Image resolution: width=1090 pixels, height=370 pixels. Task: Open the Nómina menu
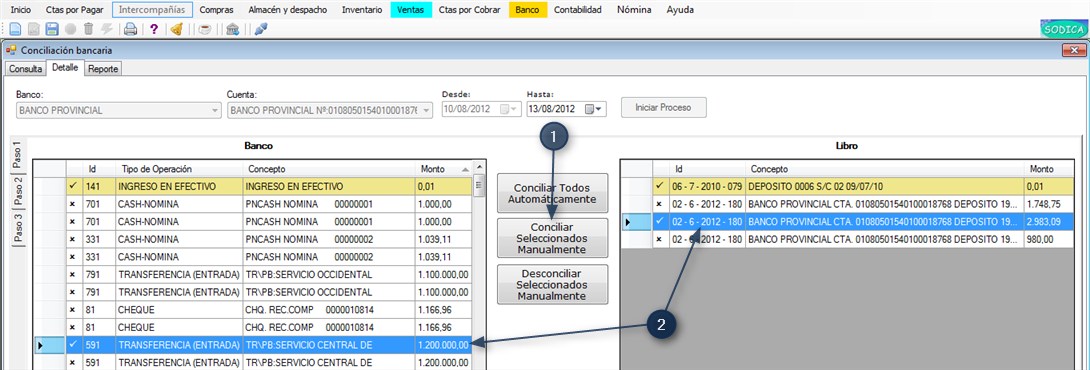click(634, 10)
